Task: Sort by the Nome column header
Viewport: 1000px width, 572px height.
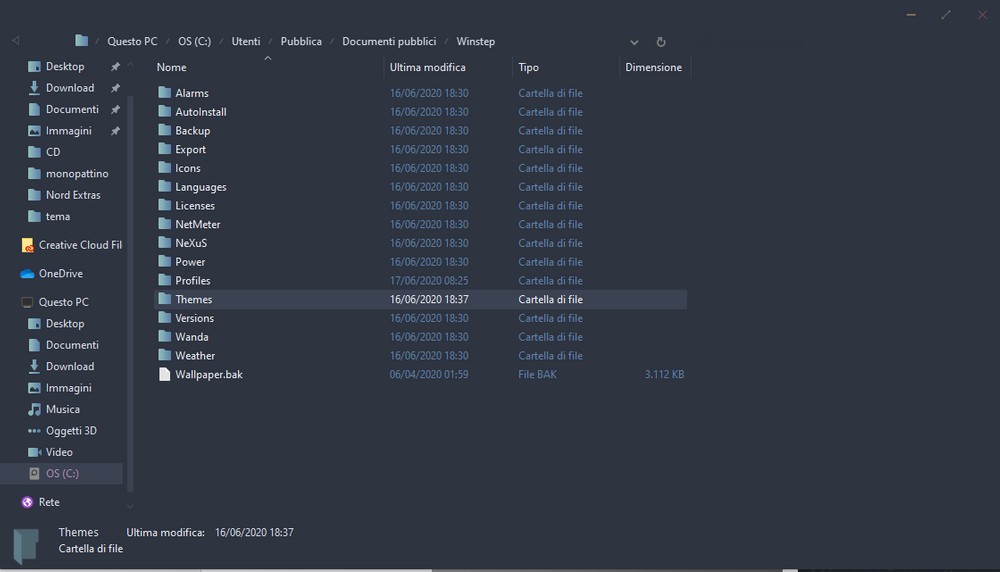Action: [x=171, y=68]
